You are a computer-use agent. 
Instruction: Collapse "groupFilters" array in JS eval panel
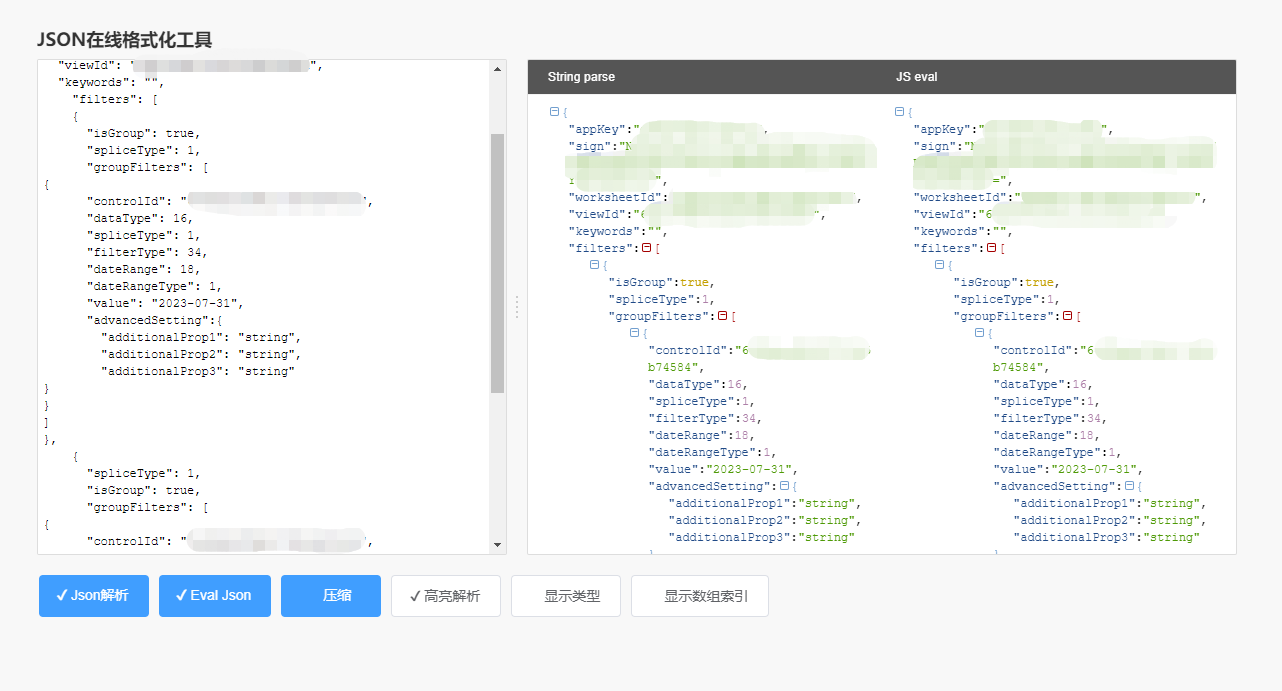click(x=1067, y=316)
